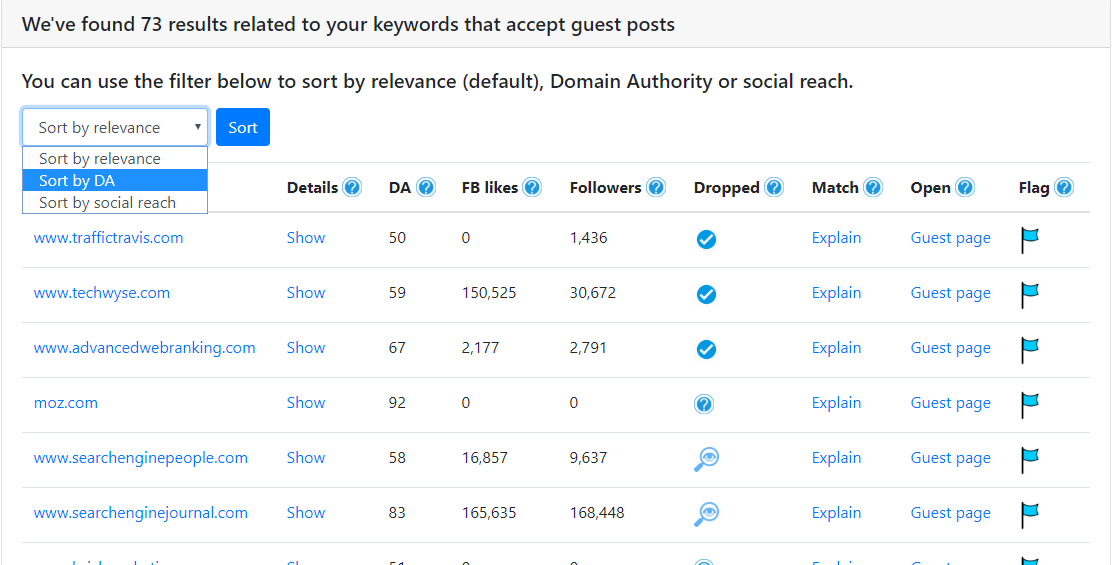Show details for www.traffictravis.com
The width and height of the screenshot is (1119, 565).
point(306,238)
